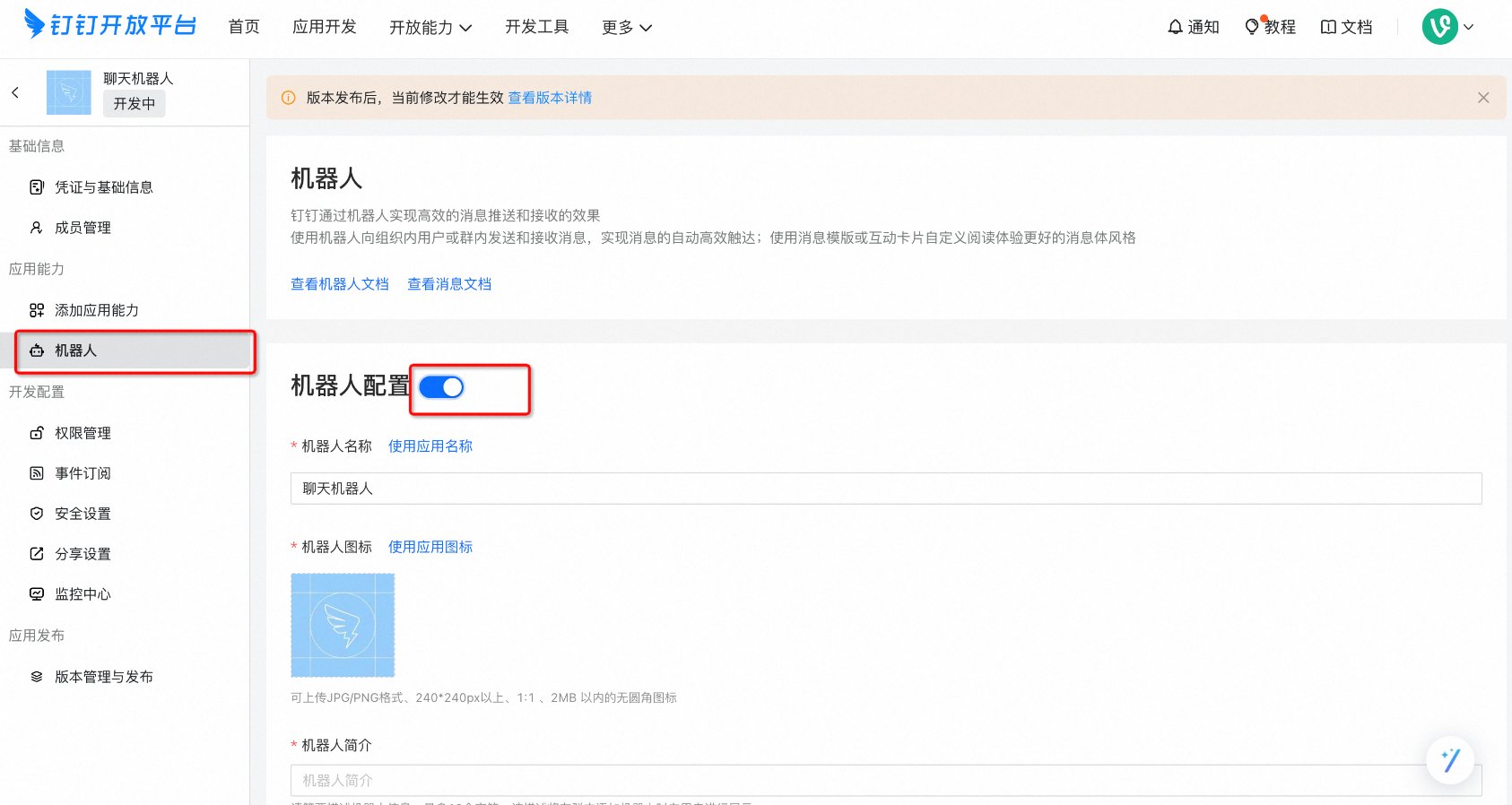Click the 基础信息 section heading
The width and height of the screenshot is (1512, 805).
coord(37,146)
